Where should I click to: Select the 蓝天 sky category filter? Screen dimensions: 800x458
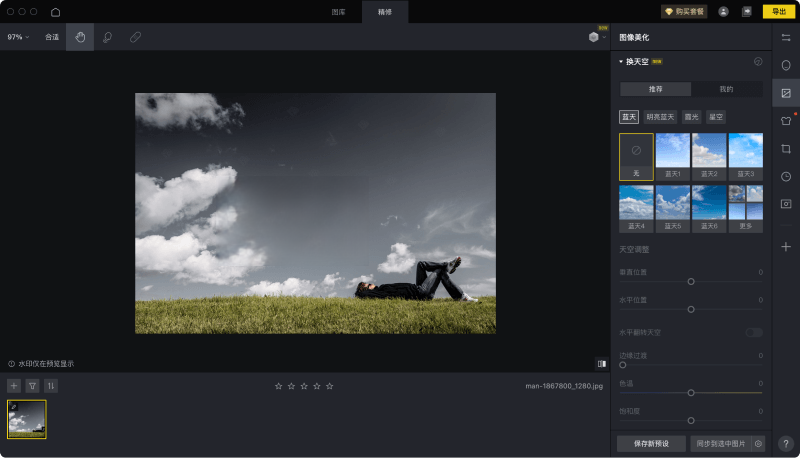629,117
